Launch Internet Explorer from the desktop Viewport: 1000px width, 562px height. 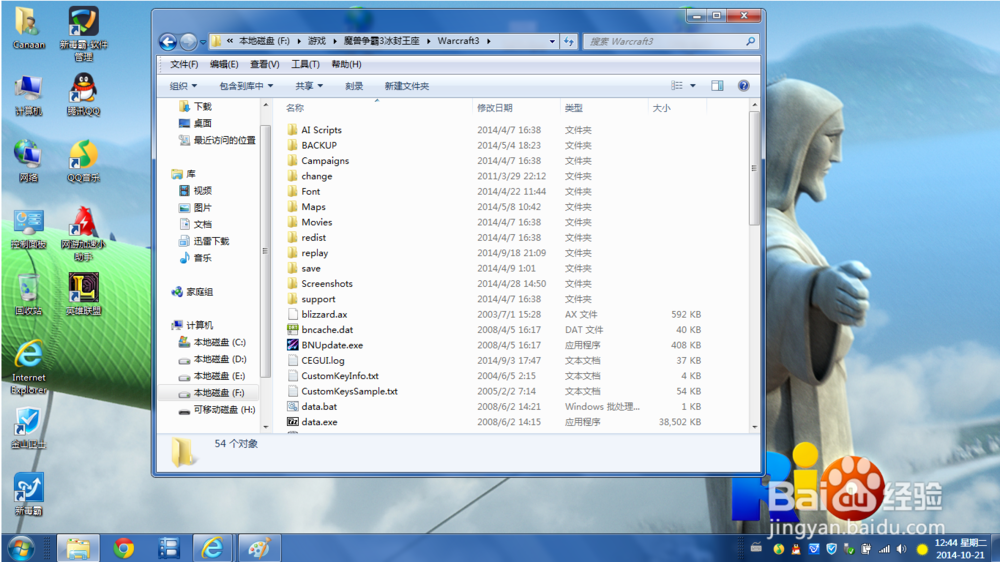pyautogui.click(x=29, y=367)
